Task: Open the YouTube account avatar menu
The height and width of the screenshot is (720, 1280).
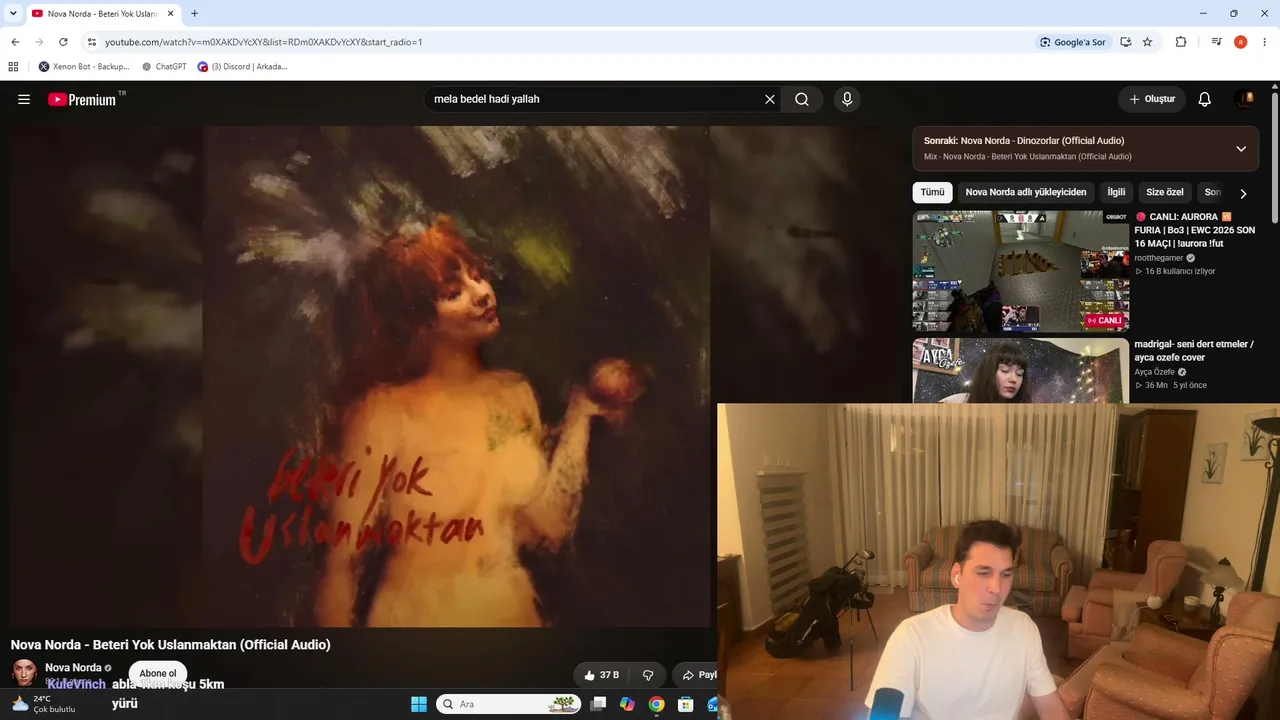Action: coord(1245,99)
